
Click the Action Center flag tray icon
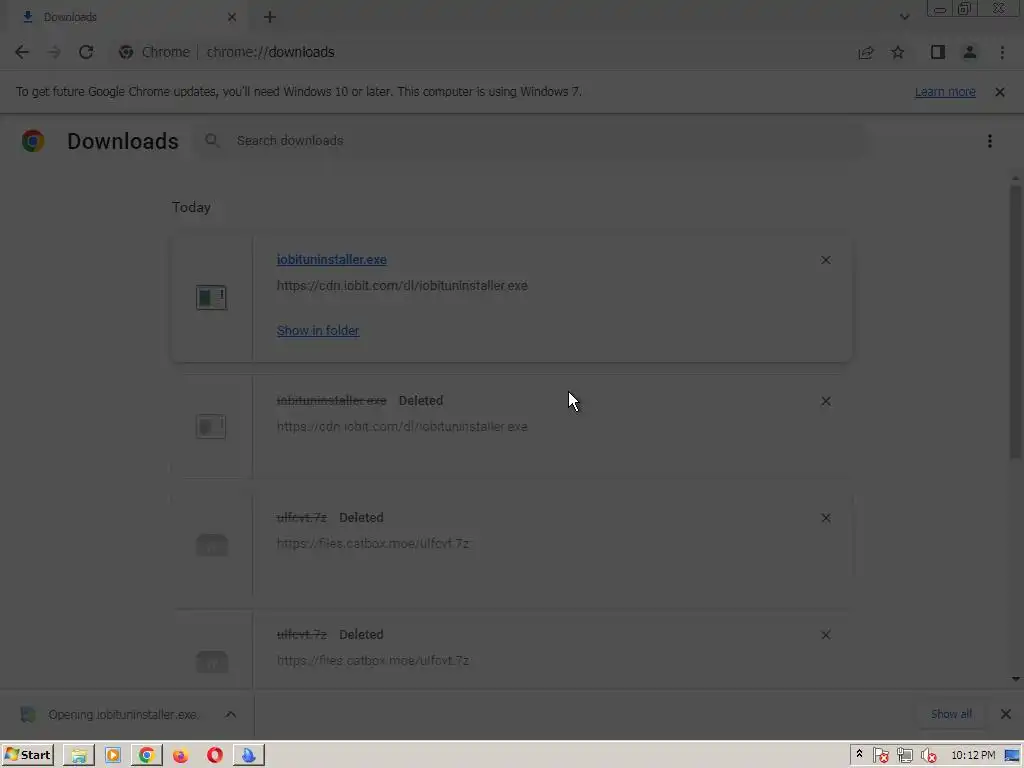[880, 756]
